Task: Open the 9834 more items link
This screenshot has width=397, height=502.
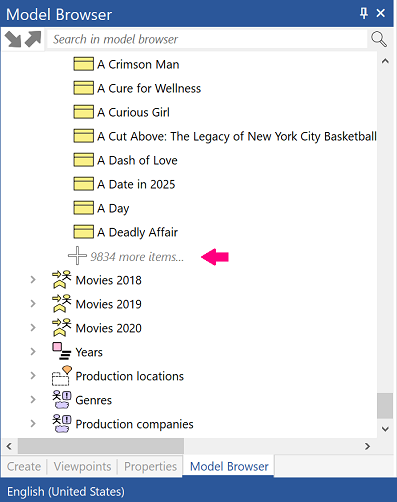Action: (x=137, y=257)
